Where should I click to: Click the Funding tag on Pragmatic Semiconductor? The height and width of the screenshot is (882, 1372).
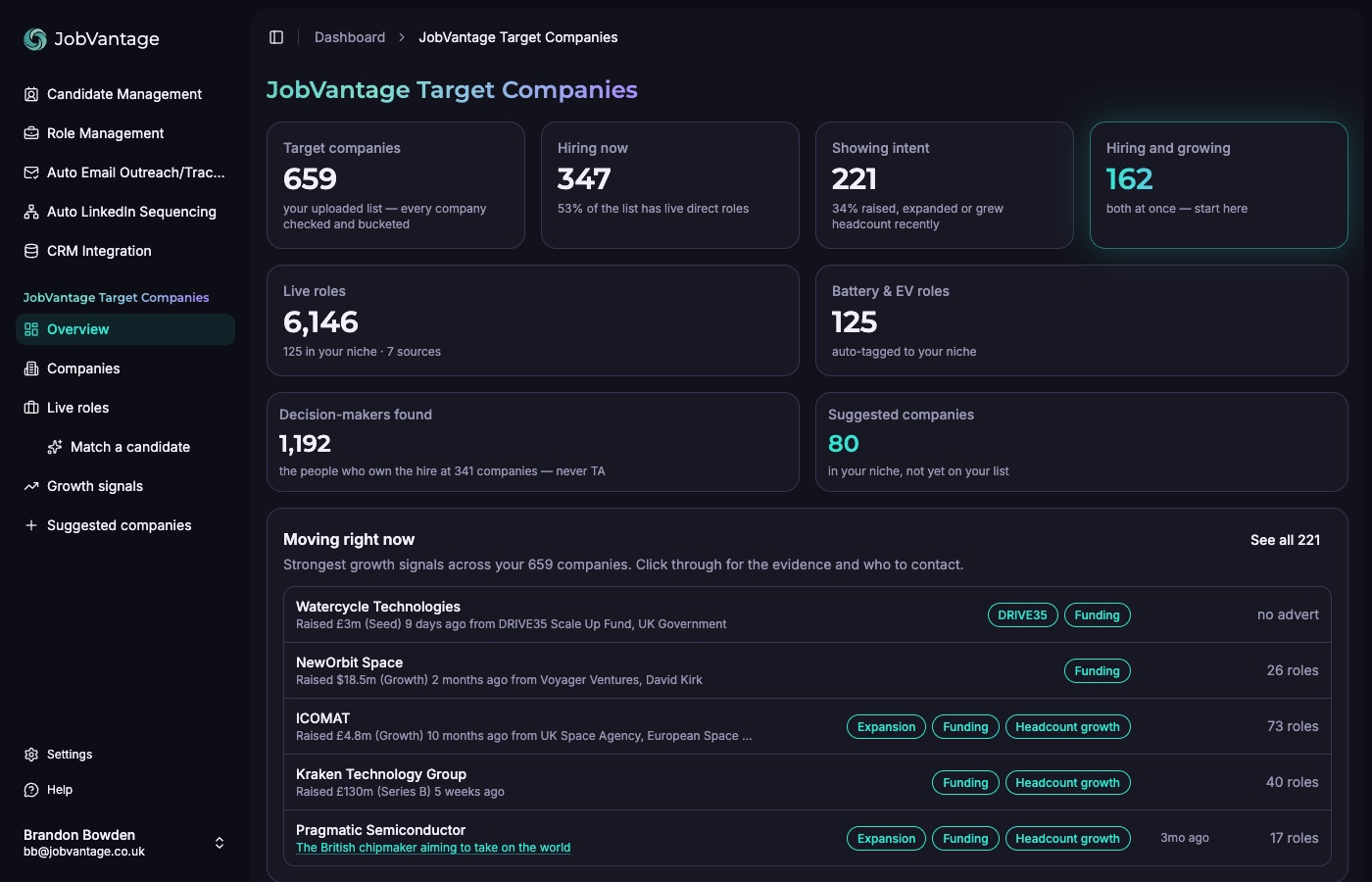[x=965, y=839]
